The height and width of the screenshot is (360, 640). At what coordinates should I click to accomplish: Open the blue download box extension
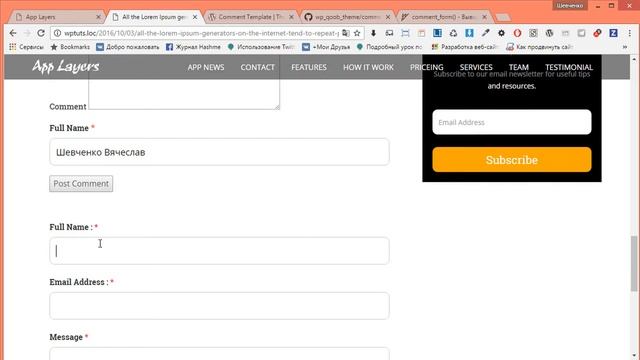pyautogui.click(x=469, y=33)
